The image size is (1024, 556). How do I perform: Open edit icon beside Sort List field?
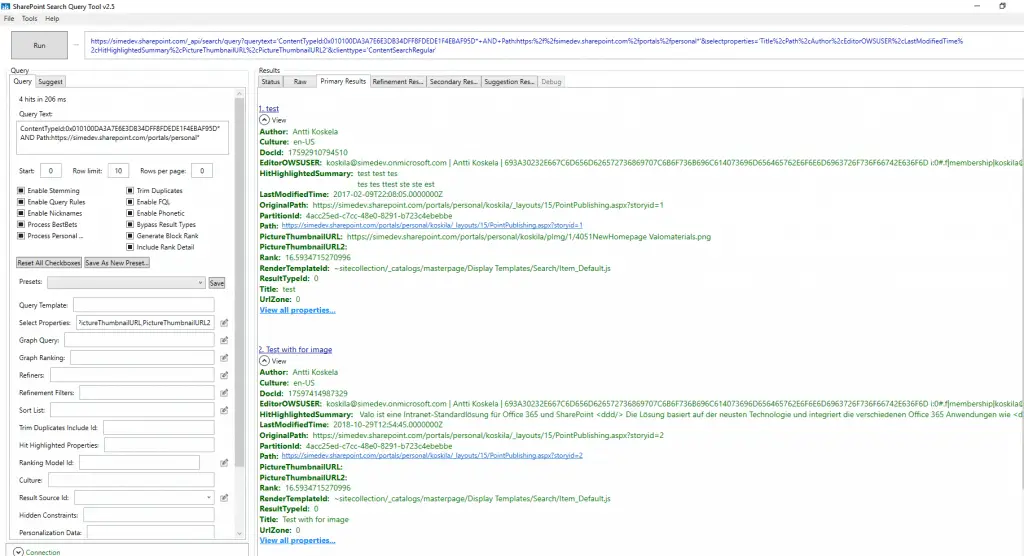[224, 410]
